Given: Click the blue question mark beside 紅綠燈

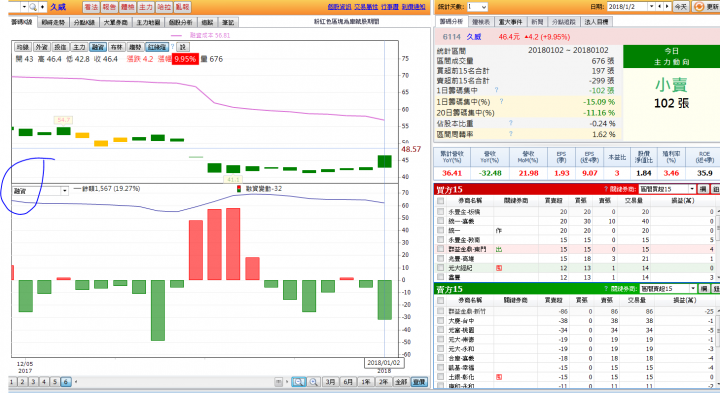Looking at the screenshot, I should (x=173, y=47).
